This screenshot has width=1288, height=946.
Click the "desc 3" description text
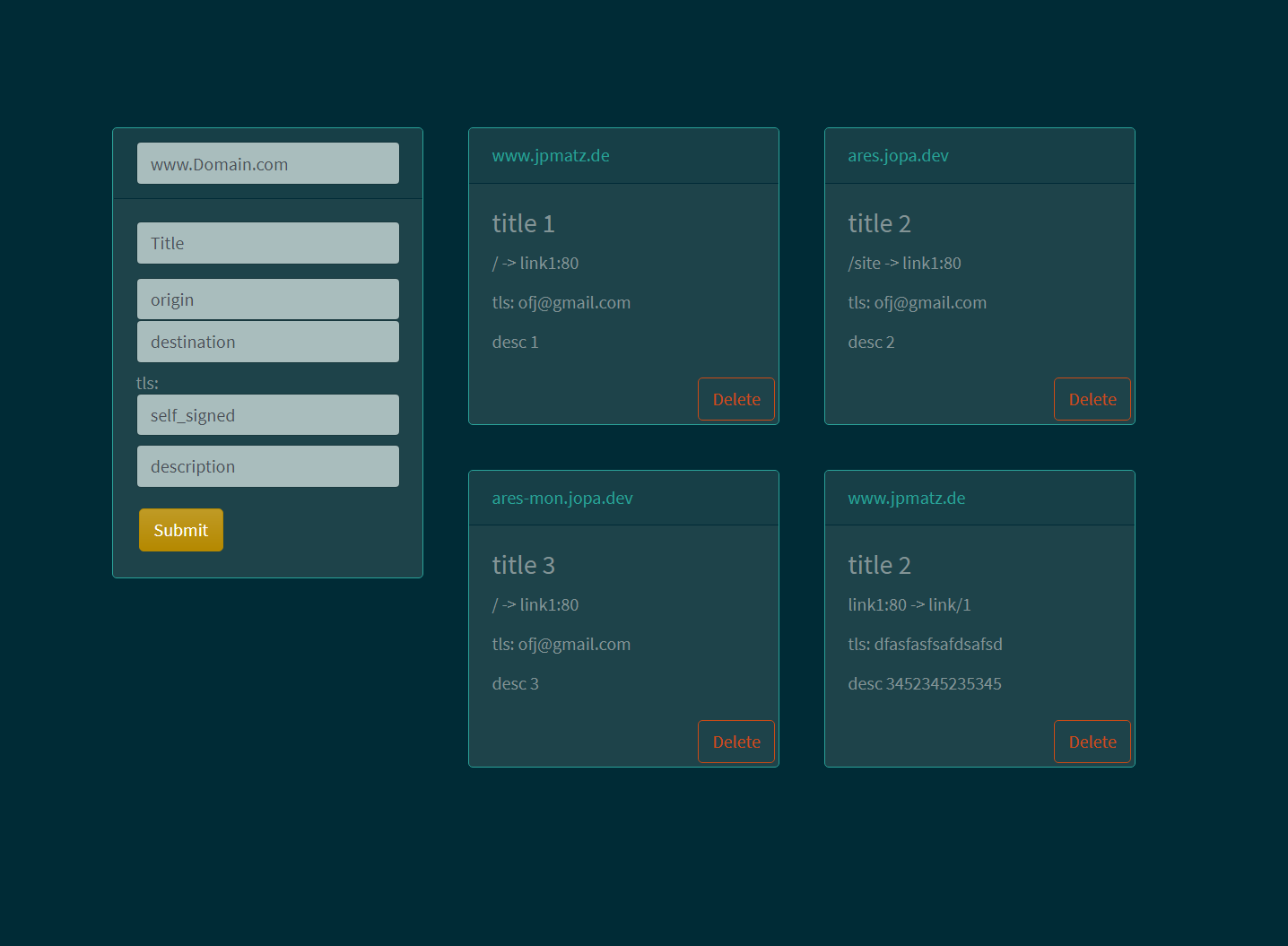tap(516, 684)
